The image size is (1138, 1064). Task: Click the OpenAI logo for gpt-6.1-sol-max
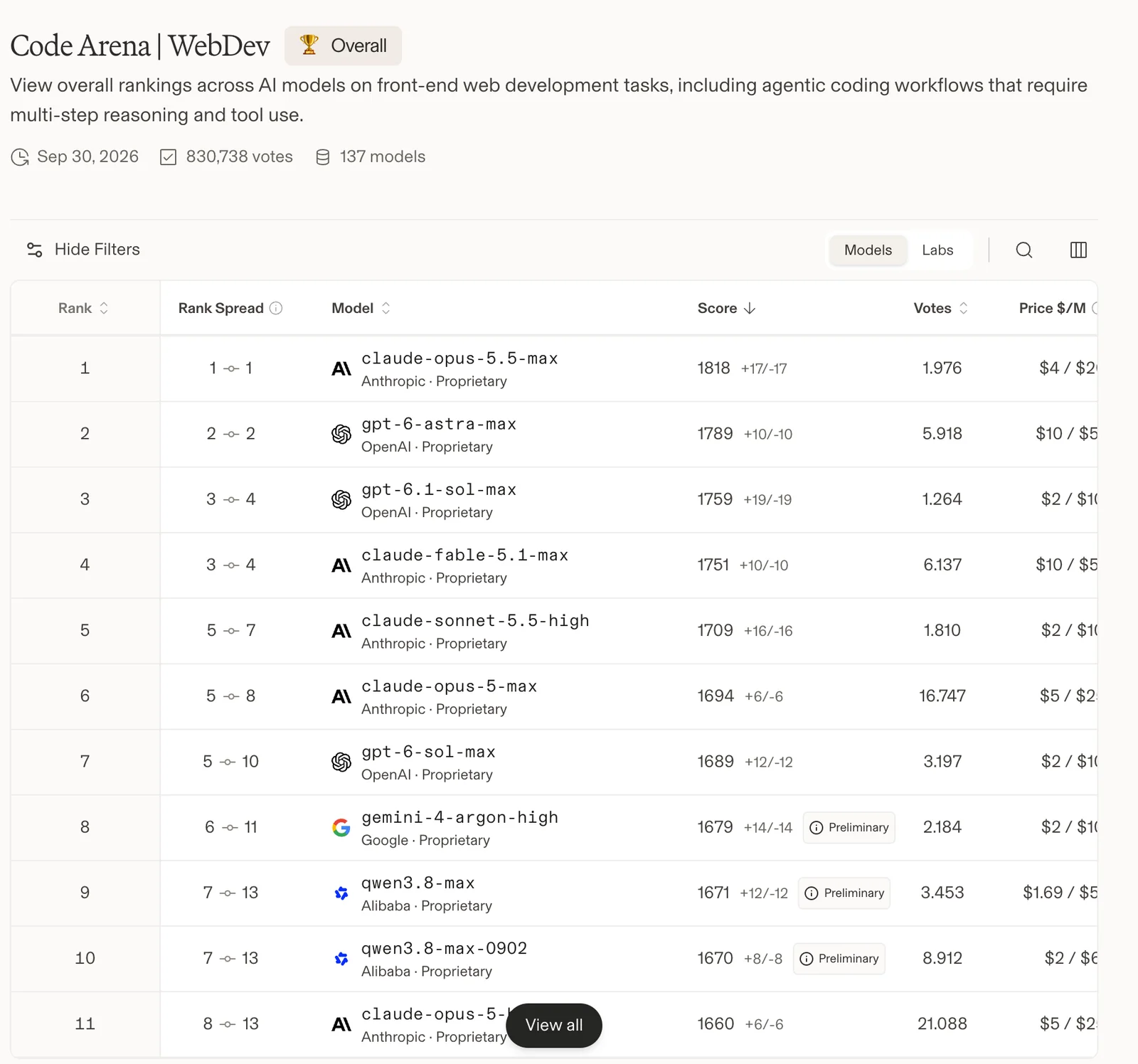pyautogui.click(x=341, y=499)
